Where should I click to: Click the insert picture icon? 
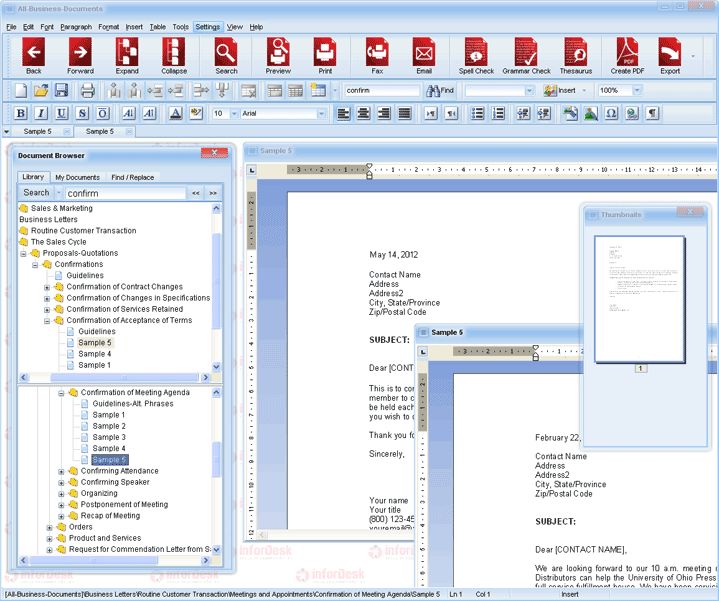point(591,113)
